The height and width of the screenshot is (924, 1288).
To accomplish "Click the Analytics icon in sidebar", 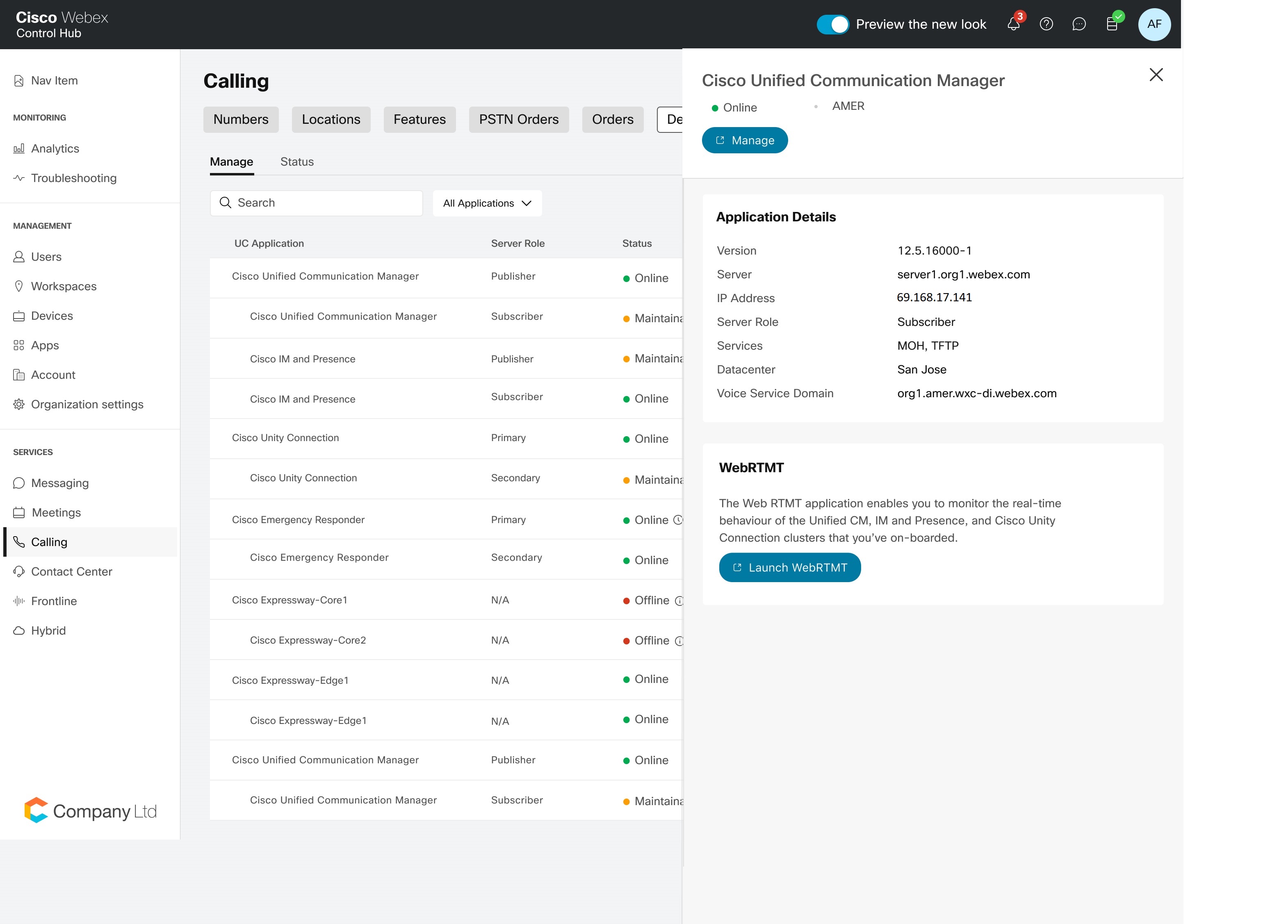I will 18,148.
